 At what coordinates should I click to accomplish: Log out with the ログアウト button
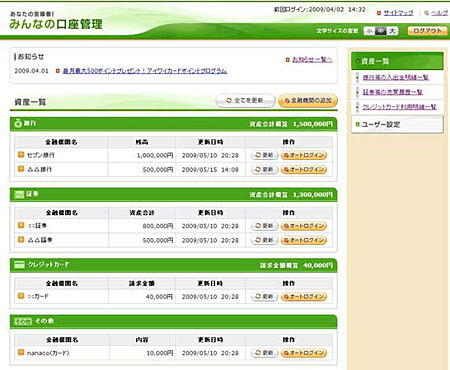coord(427,31)
